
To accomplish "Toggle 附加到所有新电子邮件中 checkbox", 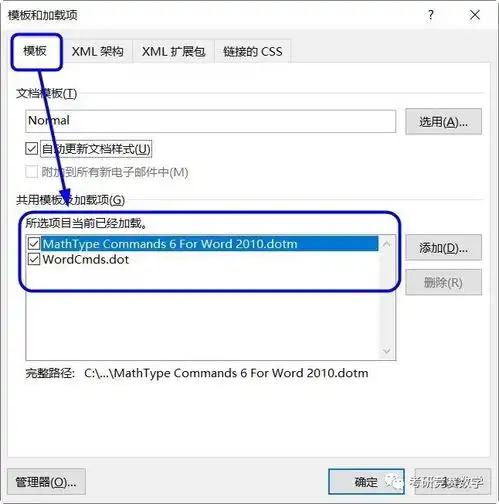I will coord(32,172).
